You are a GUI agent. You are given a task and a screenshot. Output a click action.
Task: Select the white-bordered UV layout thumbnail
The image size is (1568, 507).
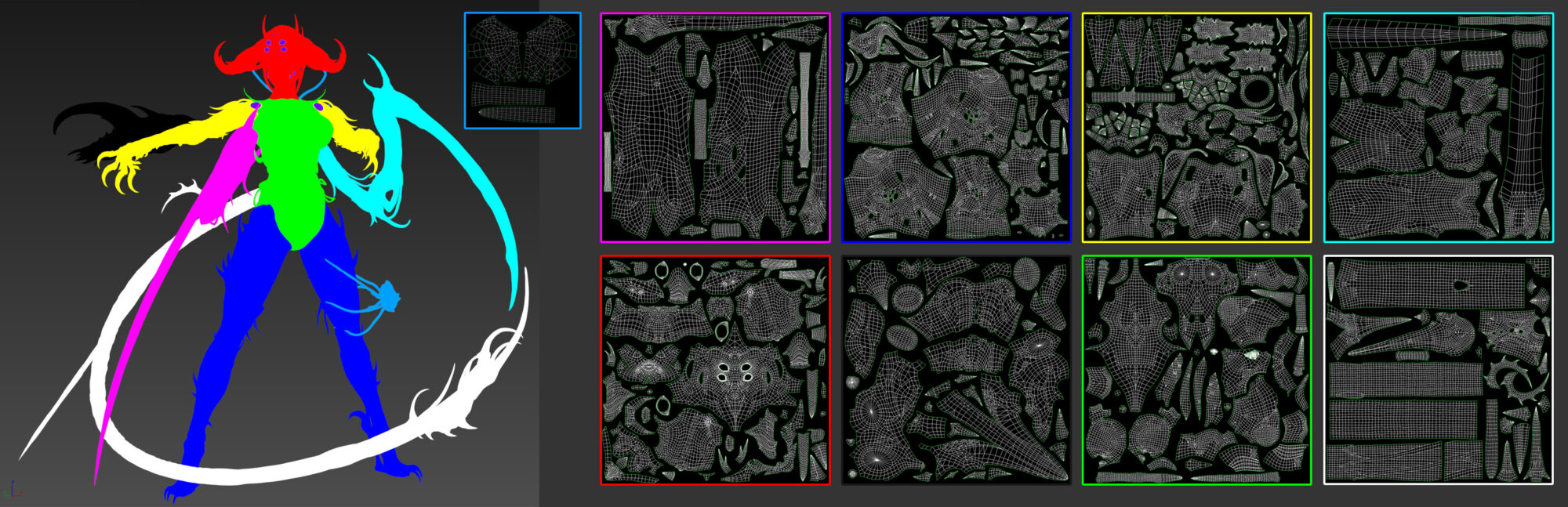(x=1438, y=370)
